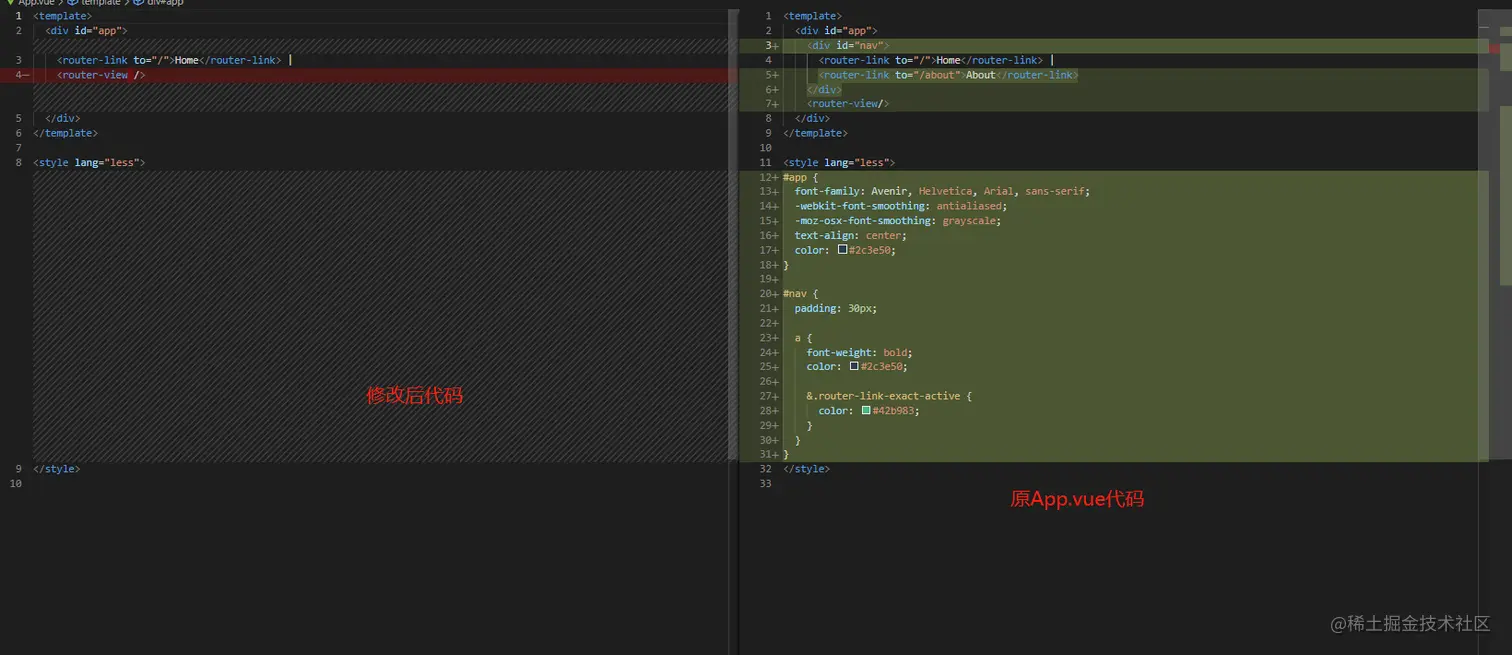This screenshot has width=1512, height=655.
Task: Click the 'text-align: center;' line
Action: coord(851,235)
